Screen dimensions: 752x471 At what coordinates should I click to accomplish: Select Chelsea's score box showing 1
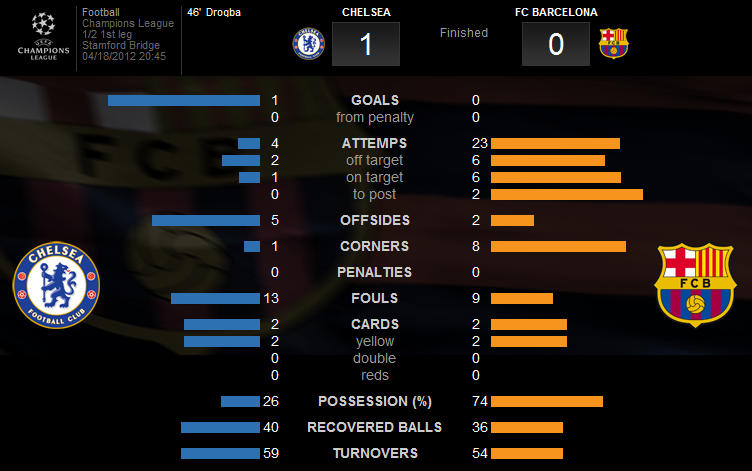pyautogui.click(x=366, y=44)
